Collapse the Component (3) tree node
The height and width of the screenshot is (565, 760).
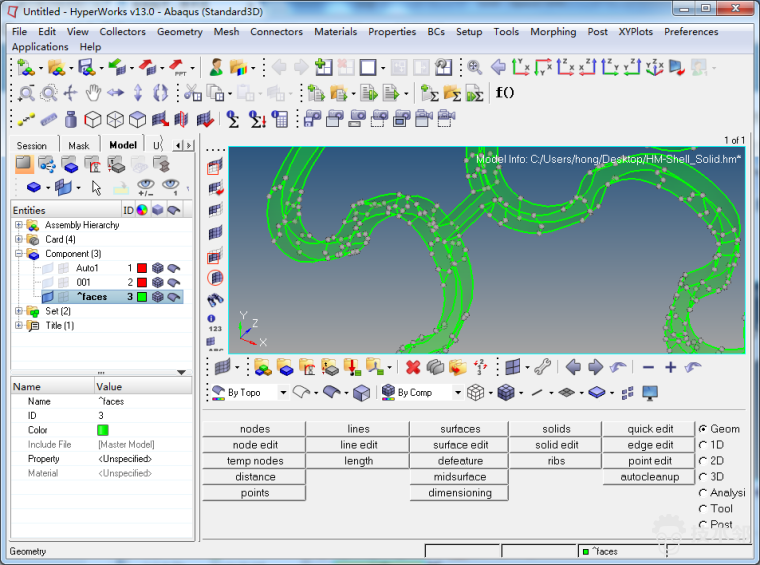(19, 254)
